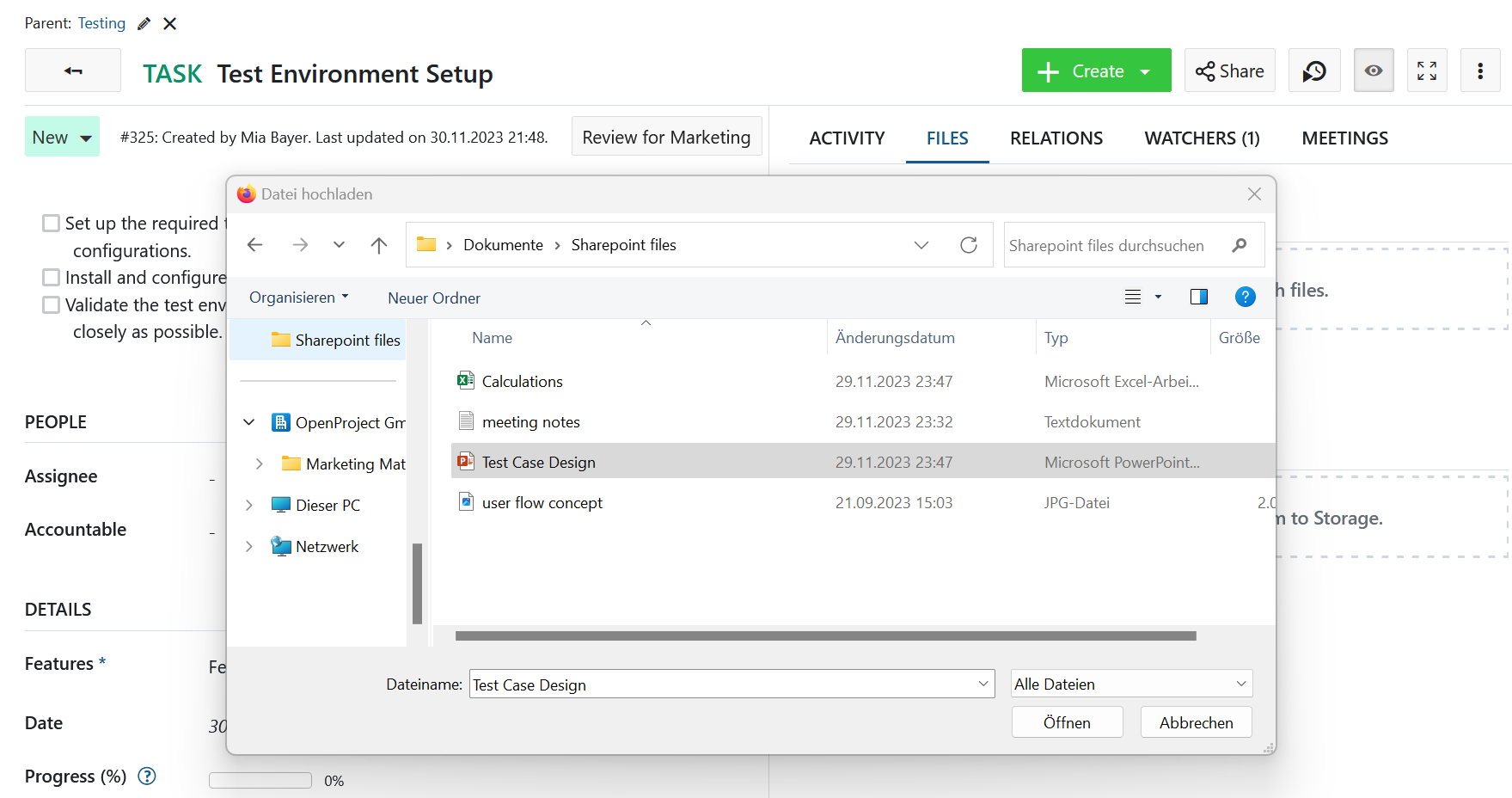Image resolution: width=1512 pixels, height=798 pixels.
Task: Open the Organisieren menu
Action: tap(298, 298)
